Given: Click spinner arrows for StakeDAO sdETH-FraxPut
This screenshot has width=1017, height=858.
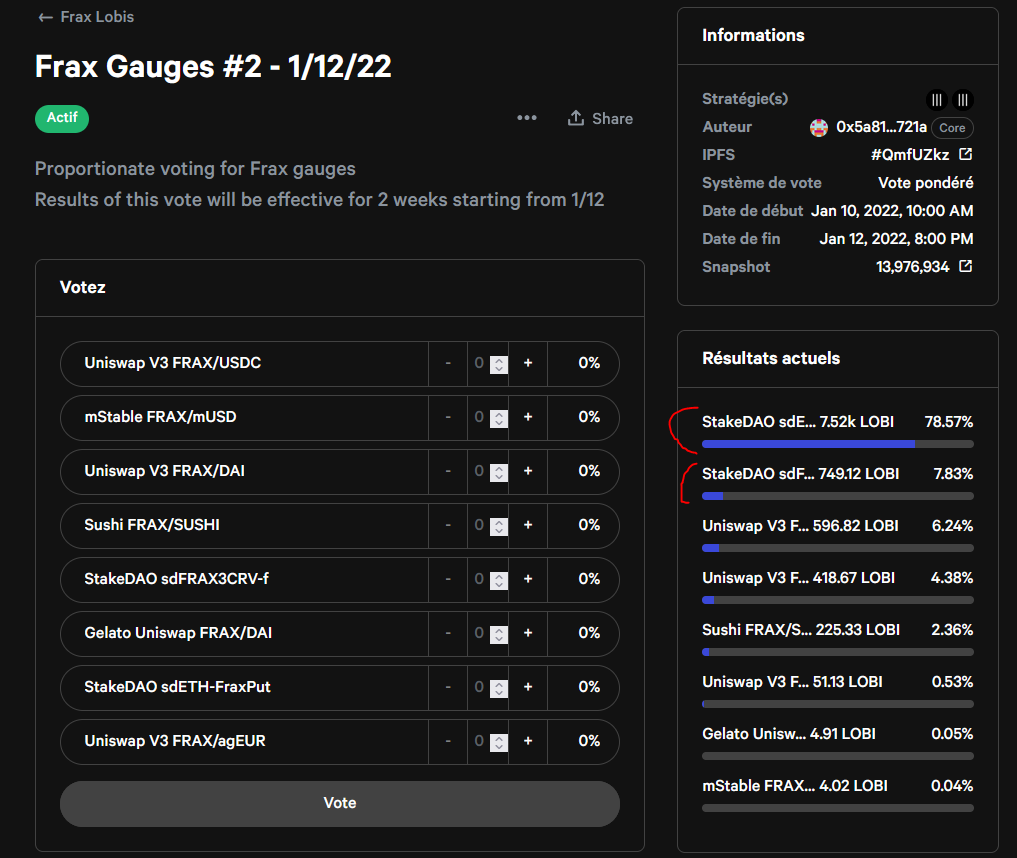Looking at the screenshot, I should click(x=499, y=688).
